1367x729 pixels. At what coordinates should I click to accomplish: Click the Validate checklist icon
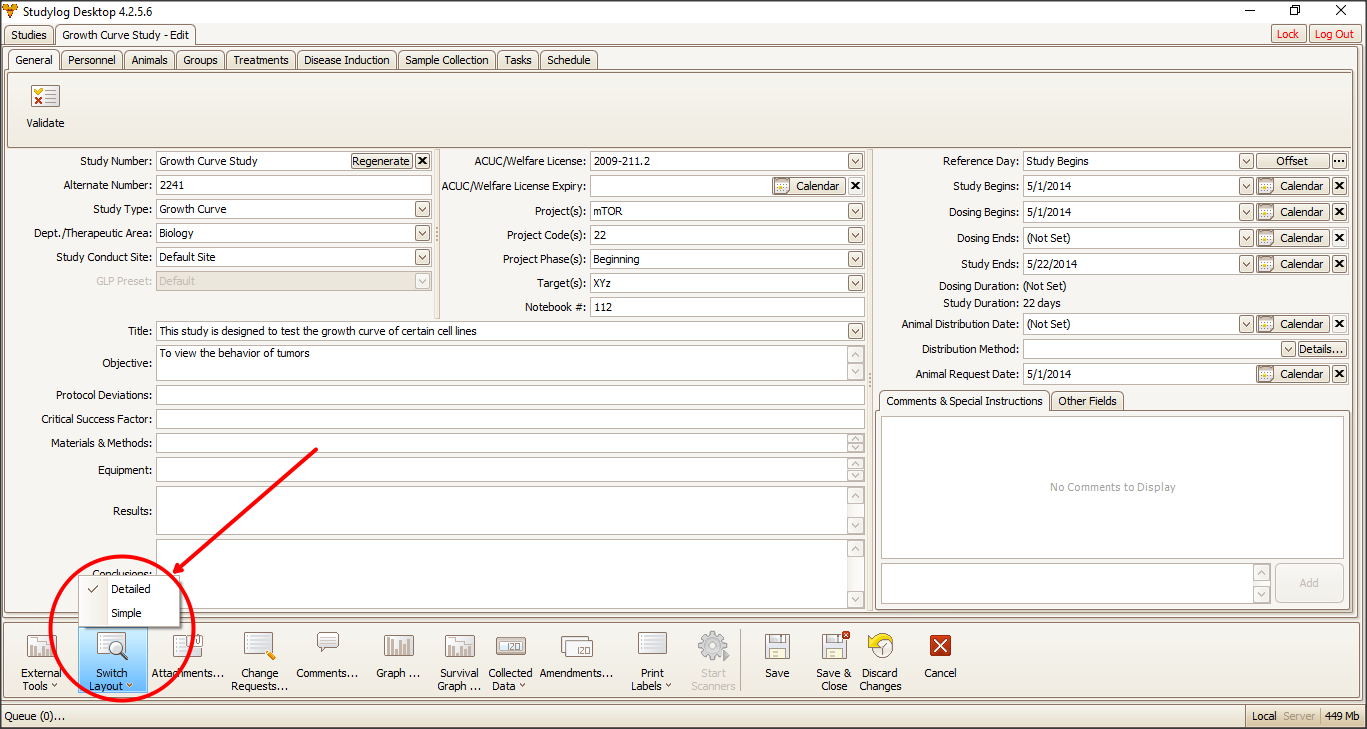click(45, 97)
